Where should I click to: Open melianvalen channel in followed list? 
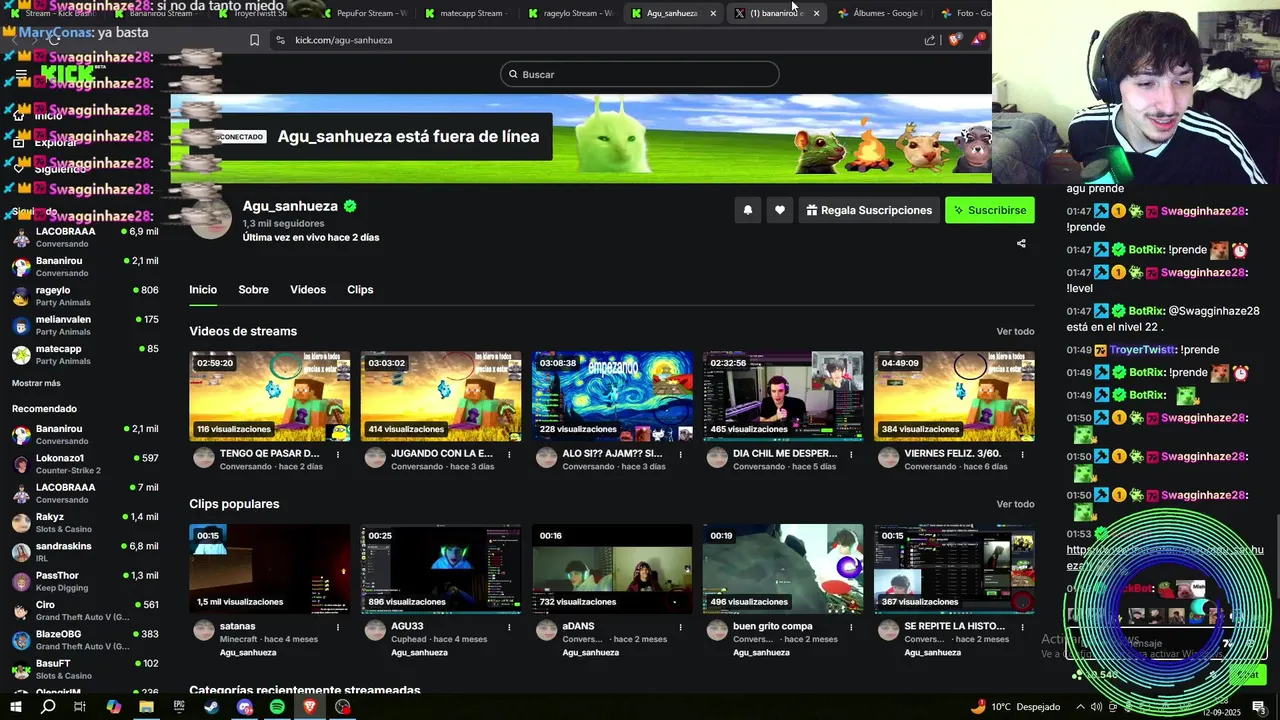[85, 325]
